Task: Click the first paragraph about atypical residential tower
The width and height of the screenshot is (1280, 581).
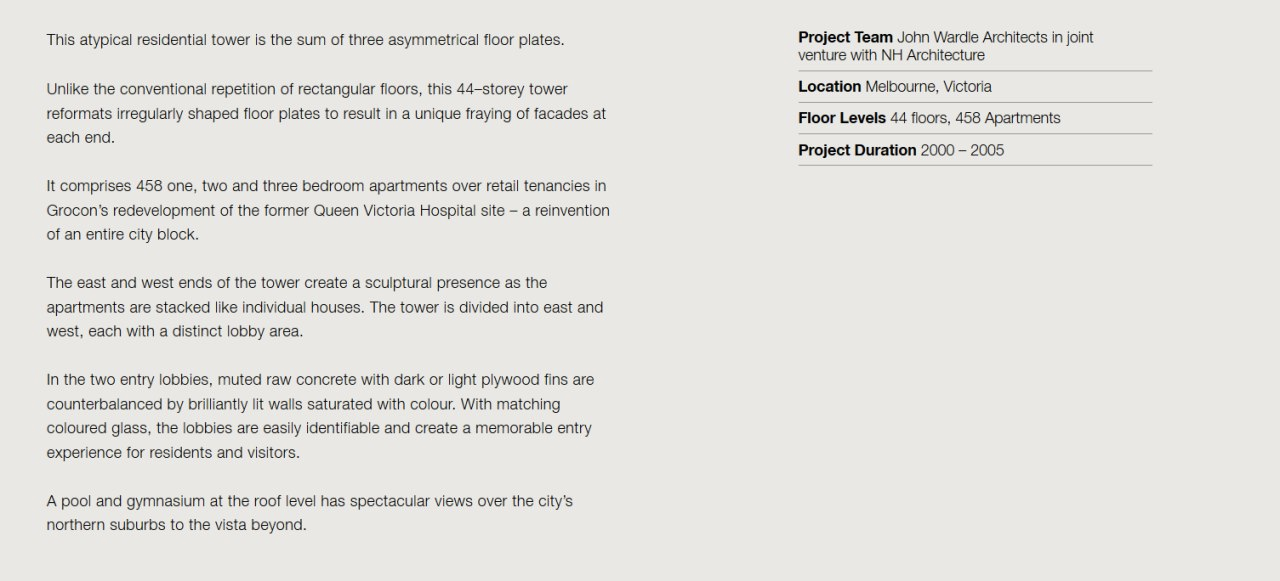Action: pyautogui.click(x=305, y=40)
